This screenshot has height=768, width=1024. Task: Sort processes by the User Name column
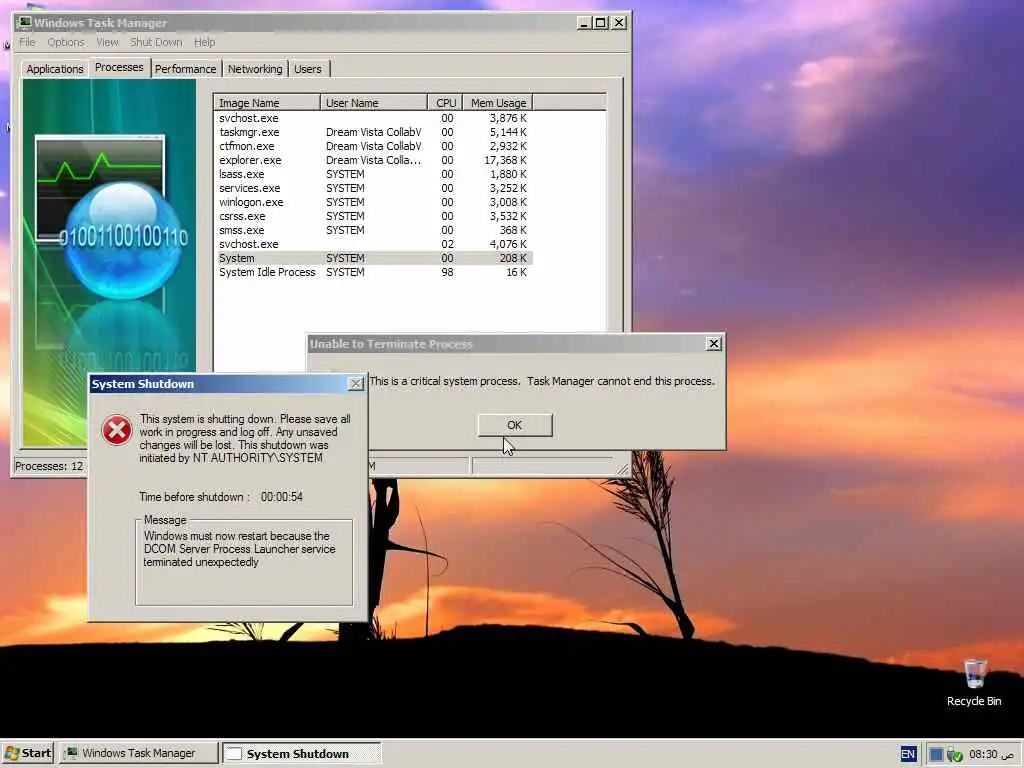[x=374, y=103]
